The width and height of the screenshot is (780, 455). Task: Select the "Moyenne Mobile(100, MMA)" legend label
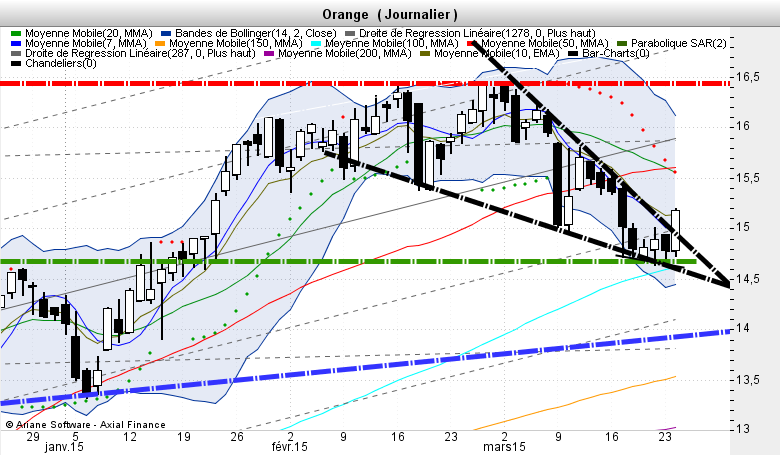coord(391,43)
